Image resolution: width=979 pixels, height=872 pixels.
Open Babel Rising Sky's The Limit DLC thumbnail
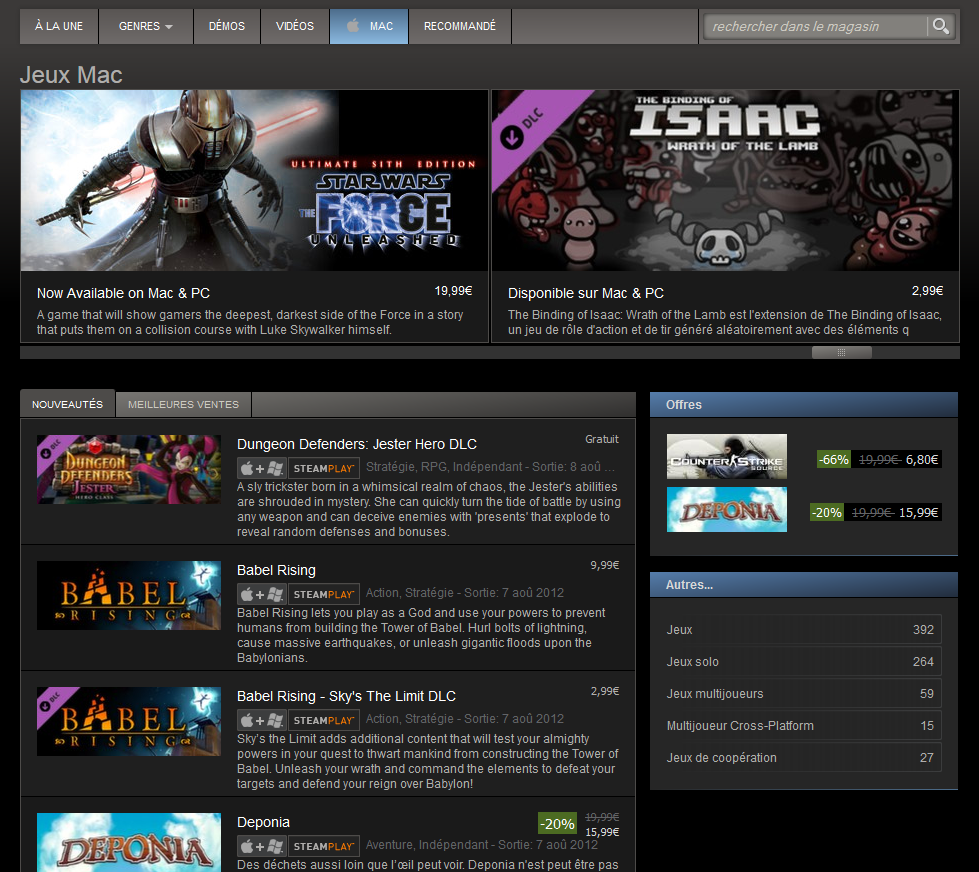[x=129, y=722]
